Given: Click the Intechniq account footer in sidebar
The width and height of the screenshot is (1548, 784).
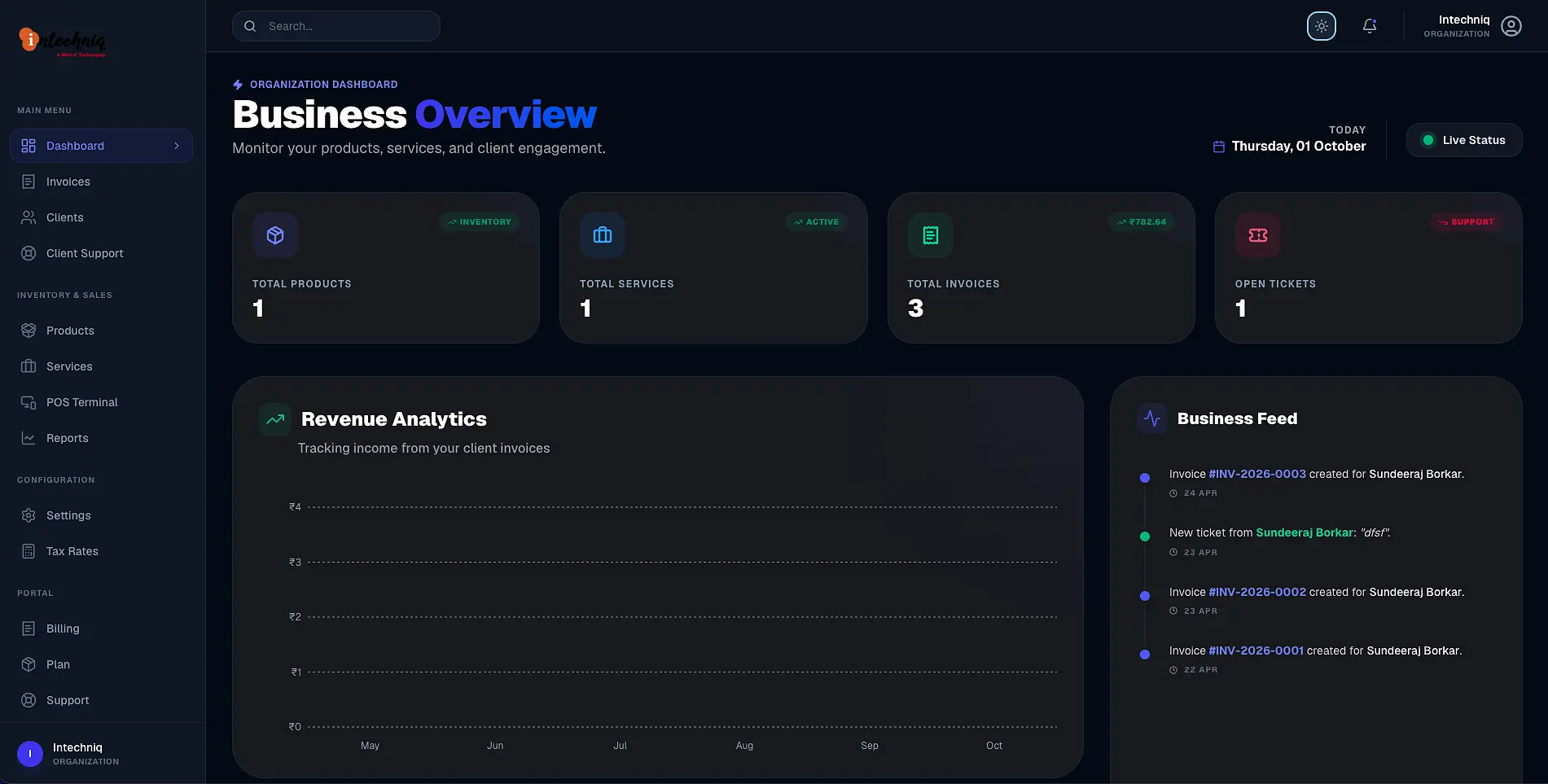Looking at the screenshot, I should 103,754.
